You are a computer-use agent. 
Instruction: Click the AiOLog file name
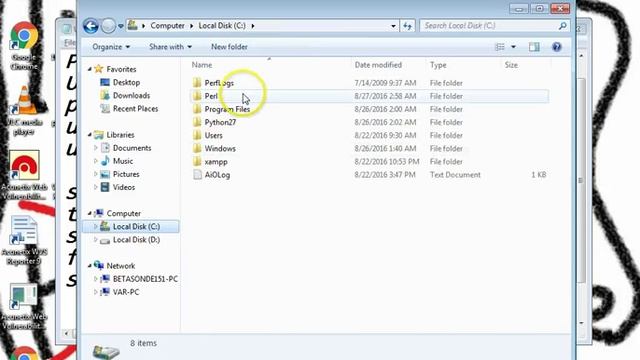pos(217,175)
